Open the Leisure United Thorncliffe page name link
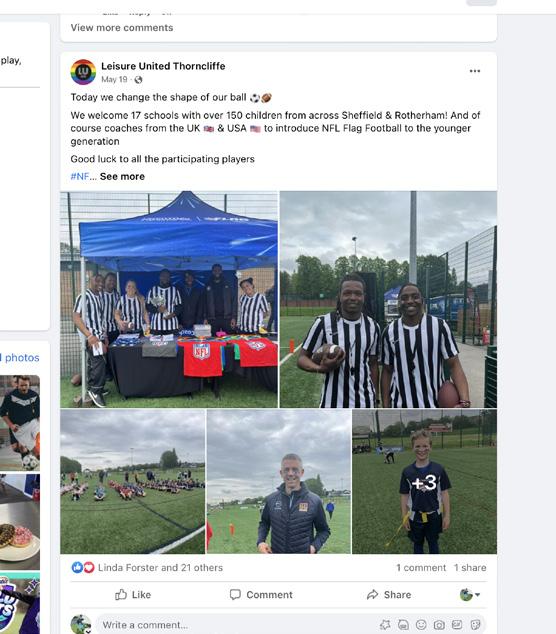556x634 pixels. (x=163, y=66)
